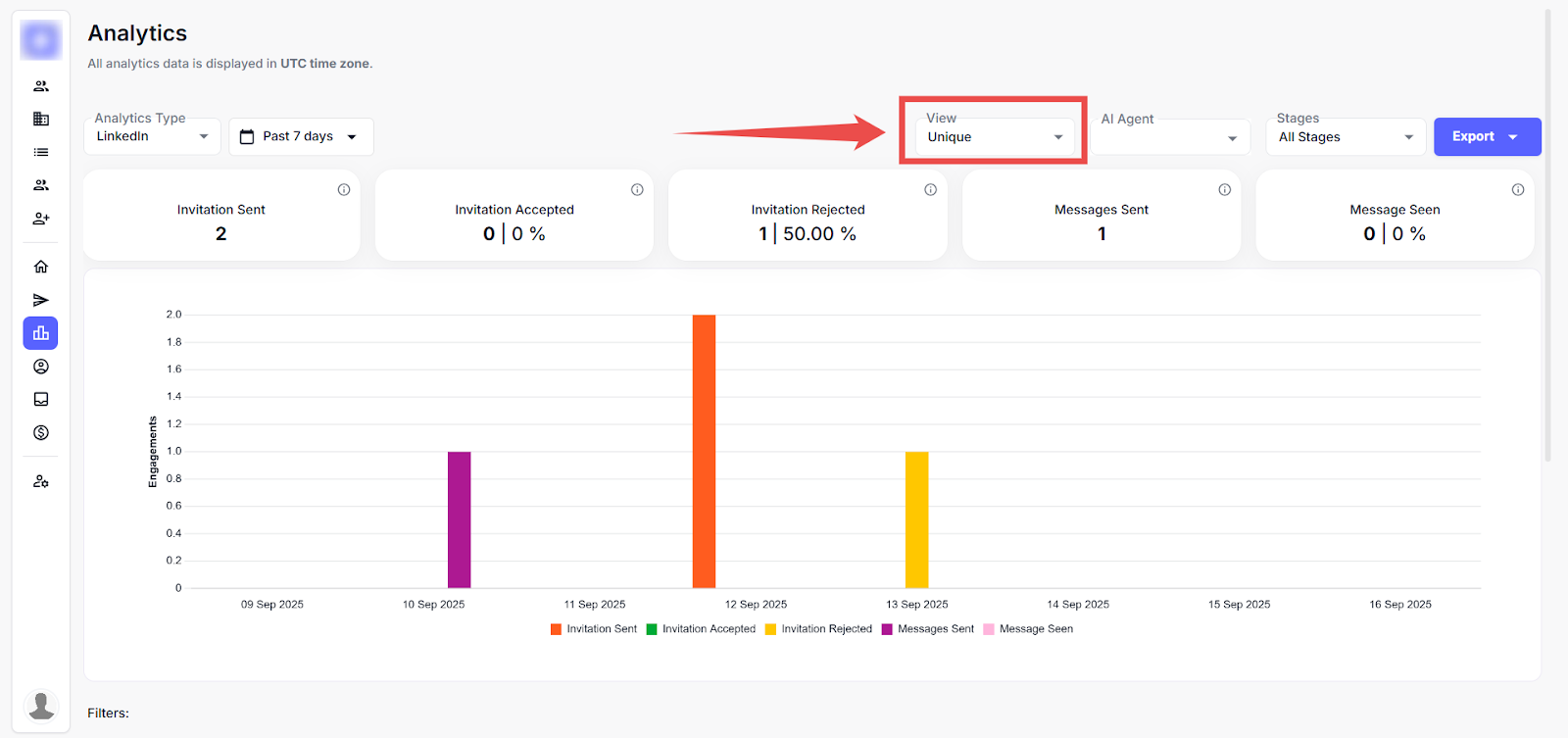Open the All Stages dropdown
The height and width of the screenshot is (738, 1568).
pyautogui.click(x=1346, y=137)
